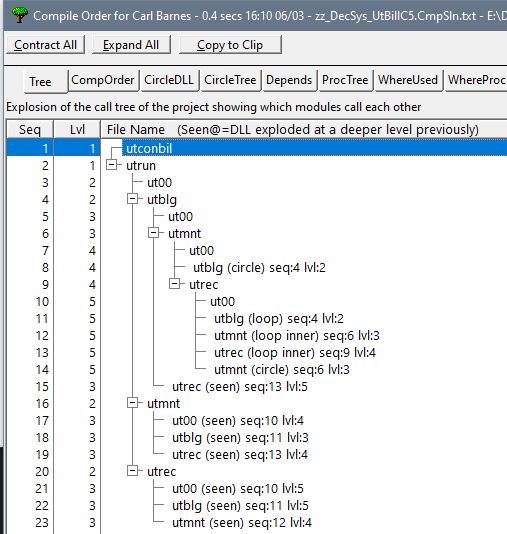Select ut00 at seq 3
Viewport: 507px width, 534px height.
[159, 183]
